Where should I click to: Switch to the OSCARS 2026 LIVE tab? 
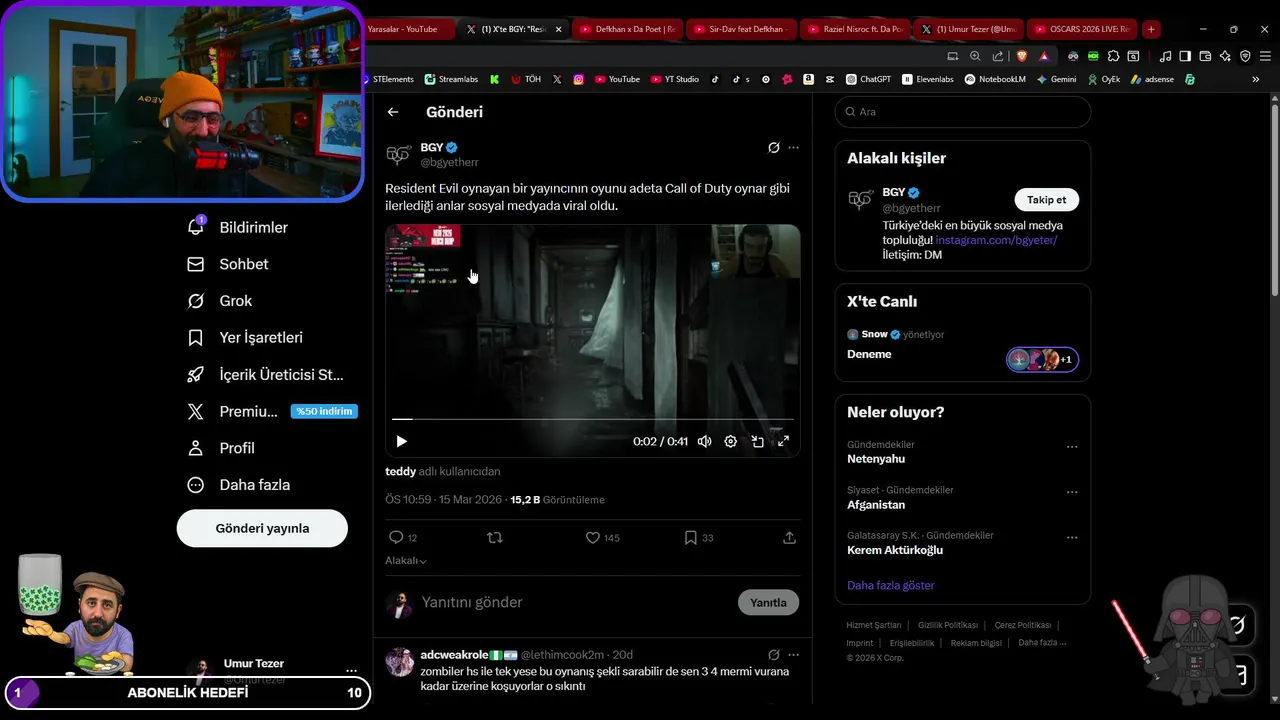[x=1082, y=29]
